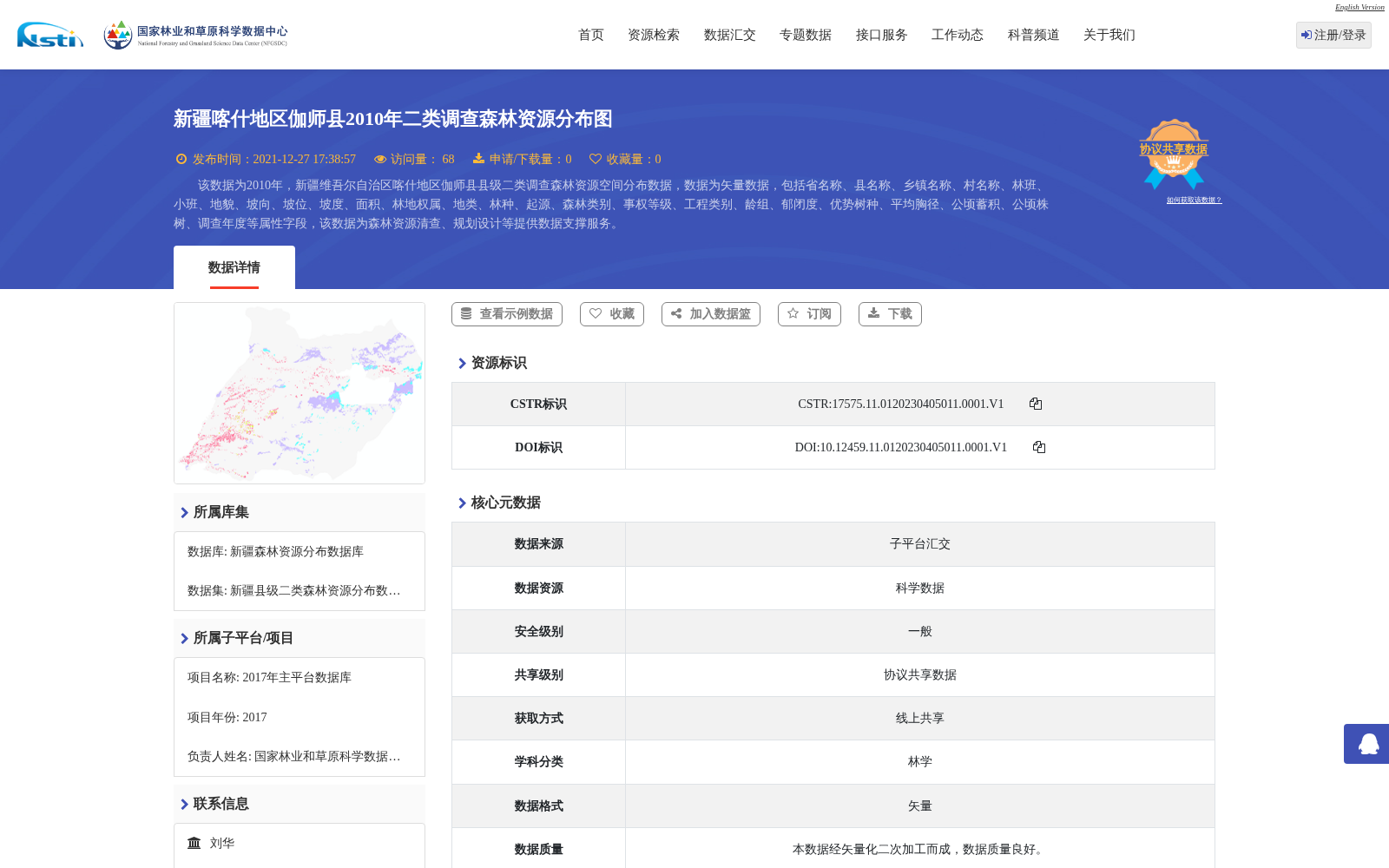
Task: Click the 下载 download button
Action: [x=890, y=314]
